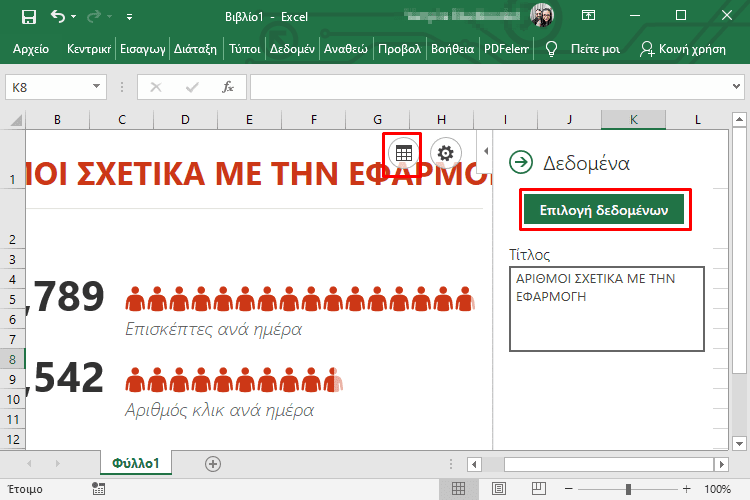Click the macro recording status bar icon
The image size is (750, 500).
(x=98, y=489)
